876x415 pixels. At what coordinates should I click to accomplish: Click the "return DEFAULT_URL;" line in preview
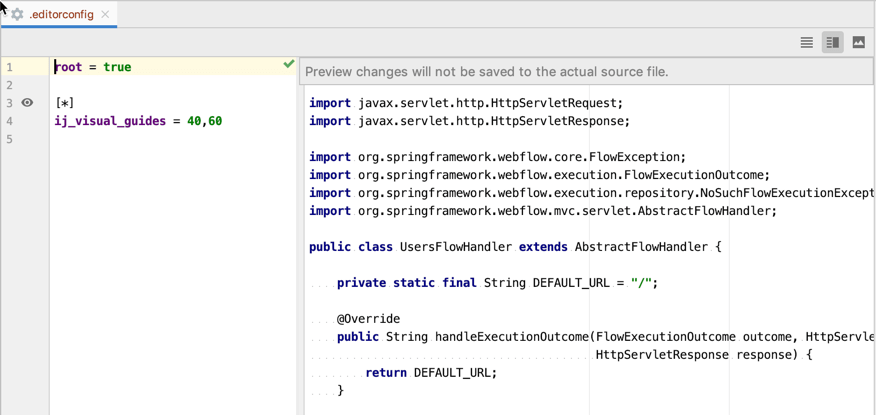point(430,373)
